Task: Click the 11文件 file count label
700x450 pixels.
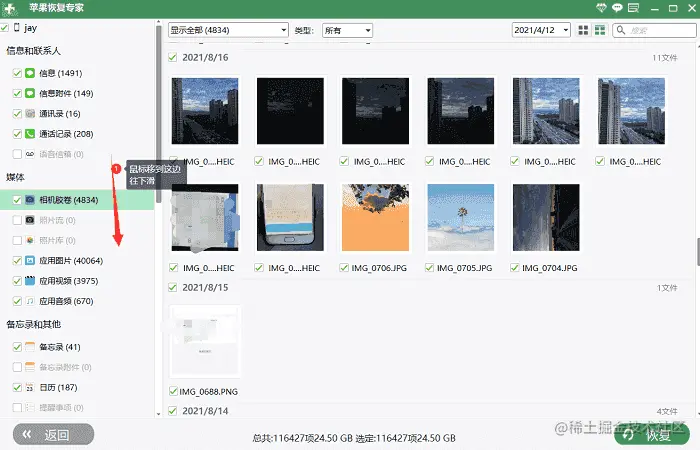Action: [665, 58]
